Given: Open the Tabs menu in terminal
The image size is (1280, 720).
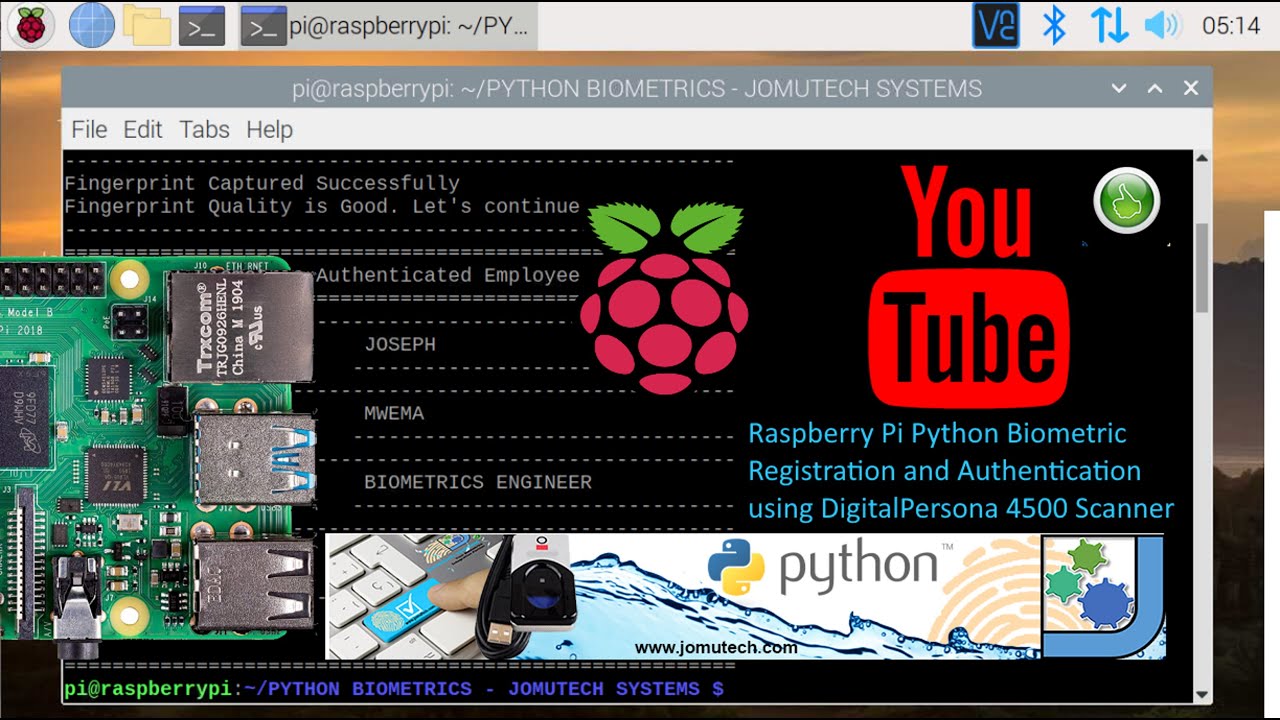Looking at the screenshot, I should (x=204, y=129).
